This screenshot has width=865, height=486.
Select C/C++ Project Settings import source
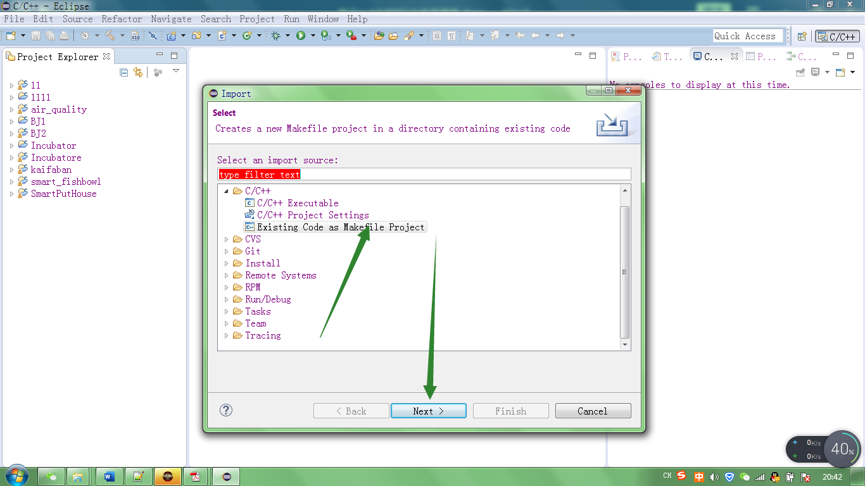point(307,215)
